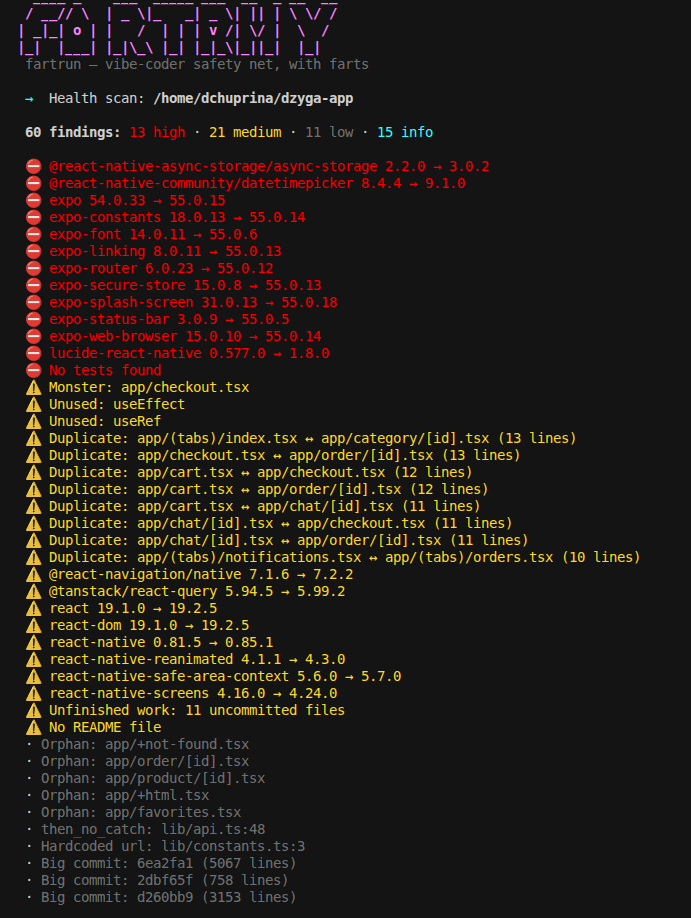
Task: Click duplicate line cart.tsx ↔ checkout.tsx (12 lines)
Action: [x=261, y=472]
